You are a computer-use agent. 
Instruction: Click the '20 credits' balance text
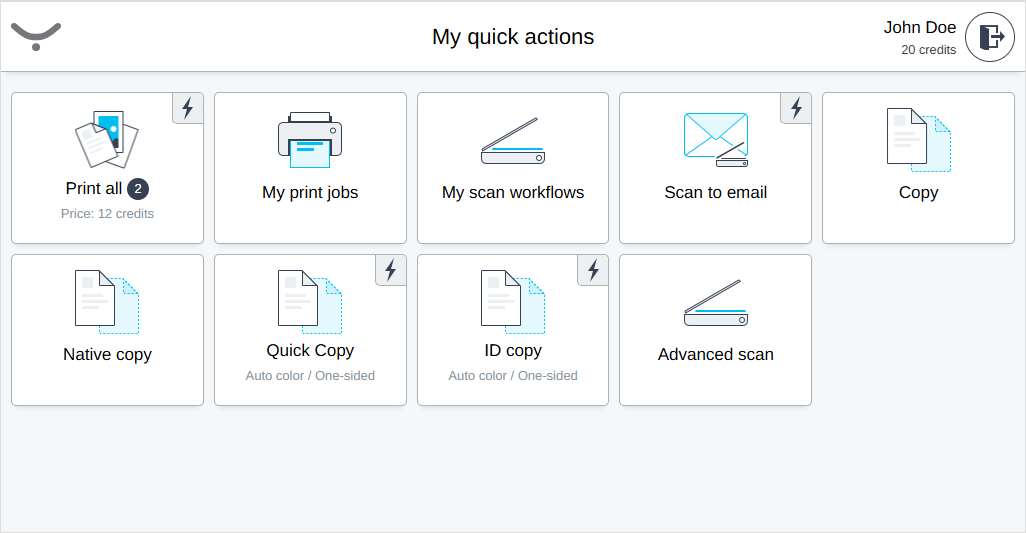929,50
